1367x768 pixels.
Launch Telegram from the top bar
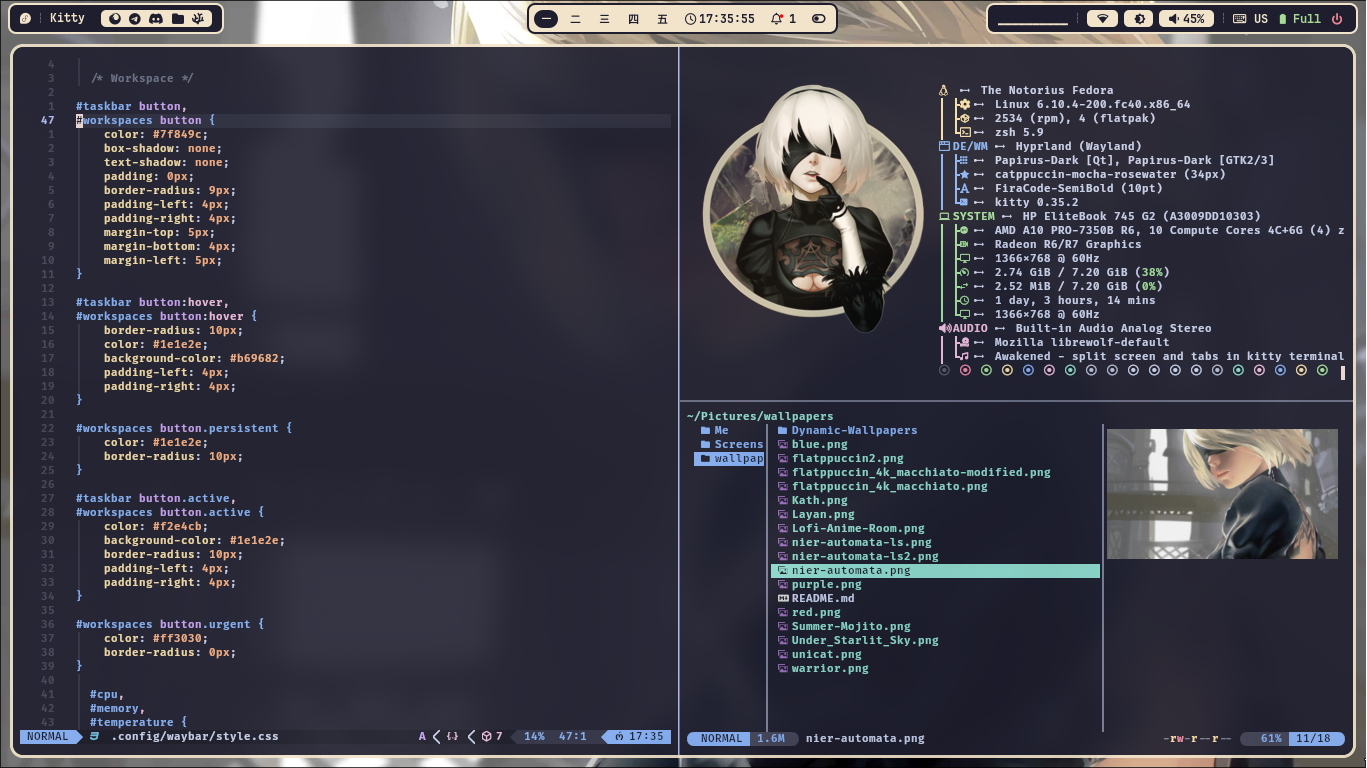(x=135, y=18)
